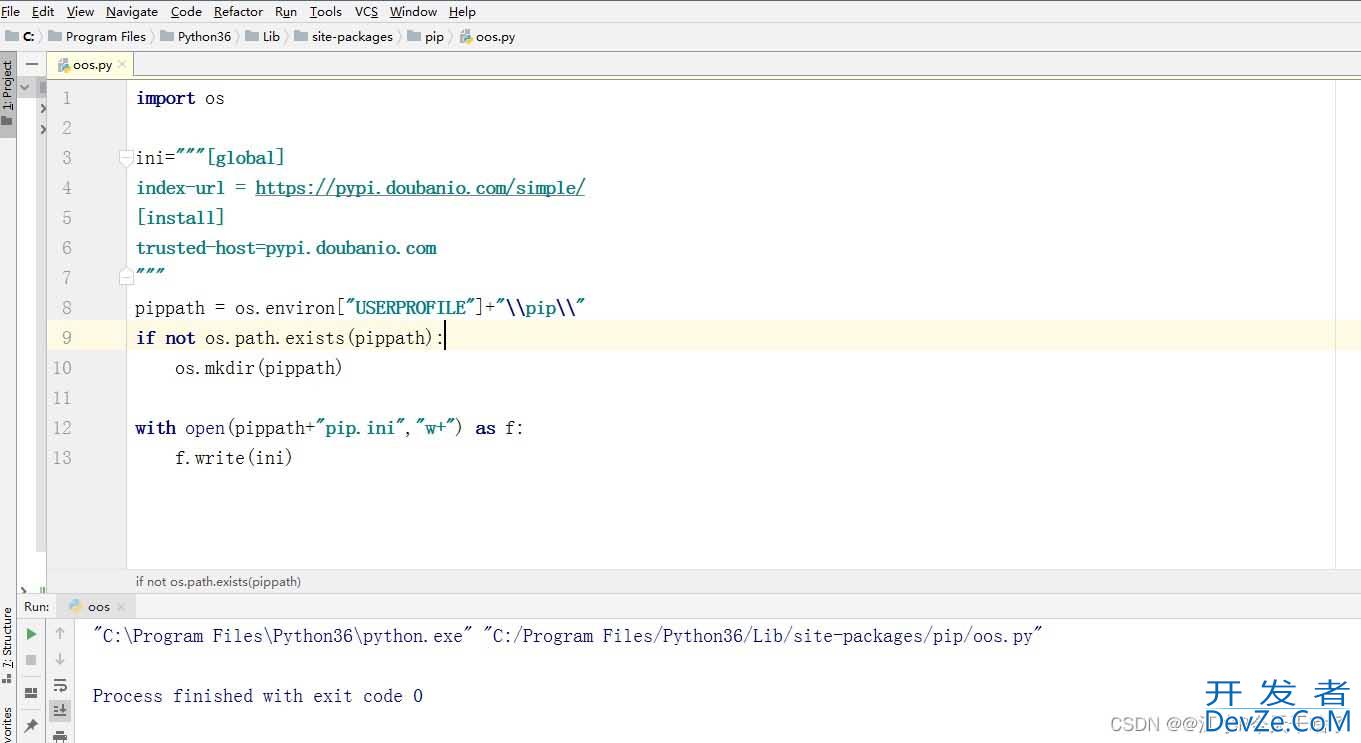Click the 'trusted-host=pypi.doubanio.com' line

(286, 247)
